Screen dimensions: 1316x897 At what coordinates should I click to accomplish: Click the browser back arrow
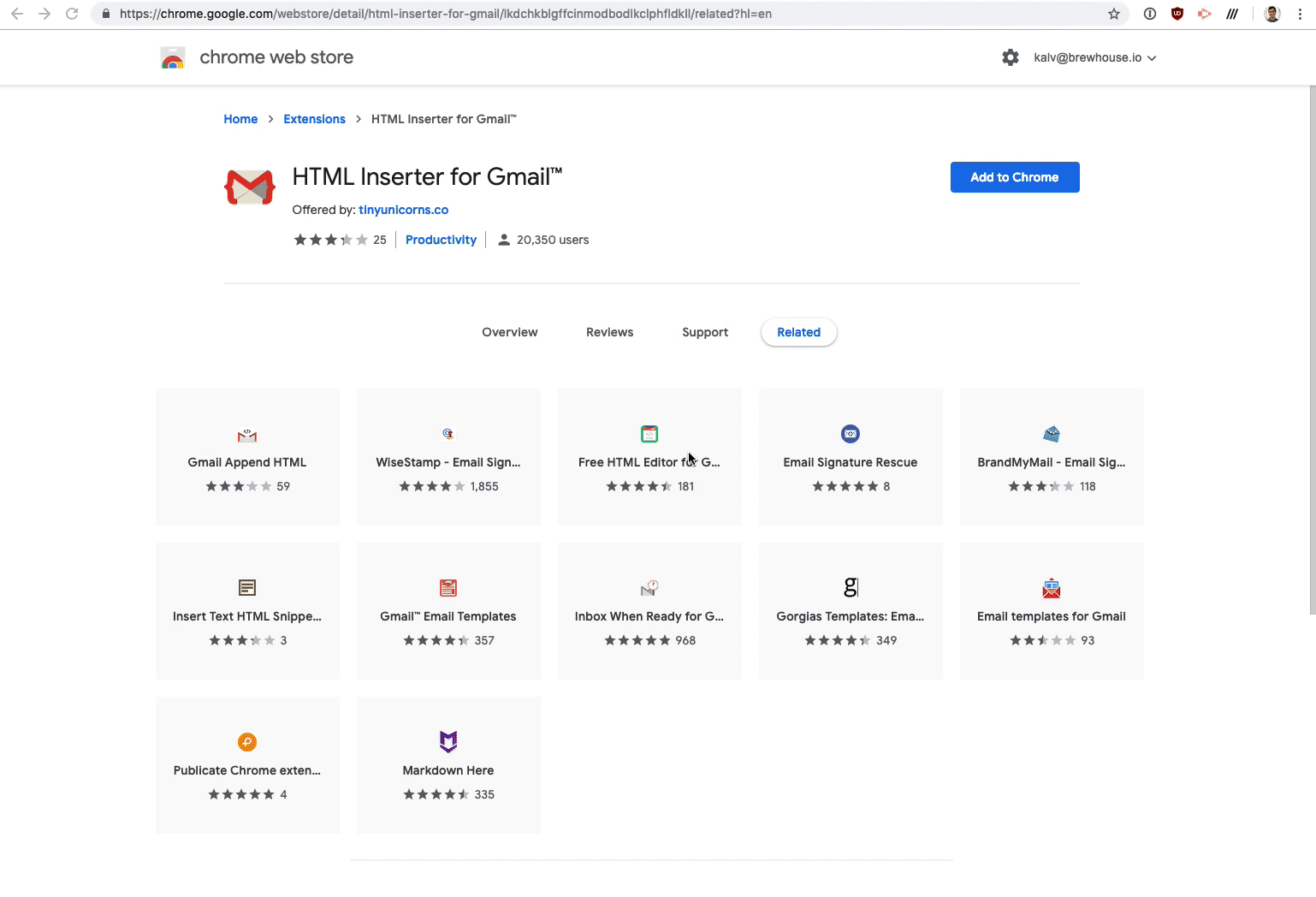[x=17, y=14]
